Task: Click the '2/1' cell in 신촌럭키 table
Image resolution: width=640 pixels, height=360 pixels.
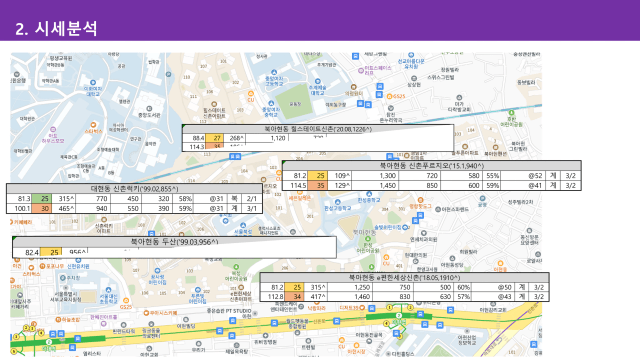Action: pos(252,199)
